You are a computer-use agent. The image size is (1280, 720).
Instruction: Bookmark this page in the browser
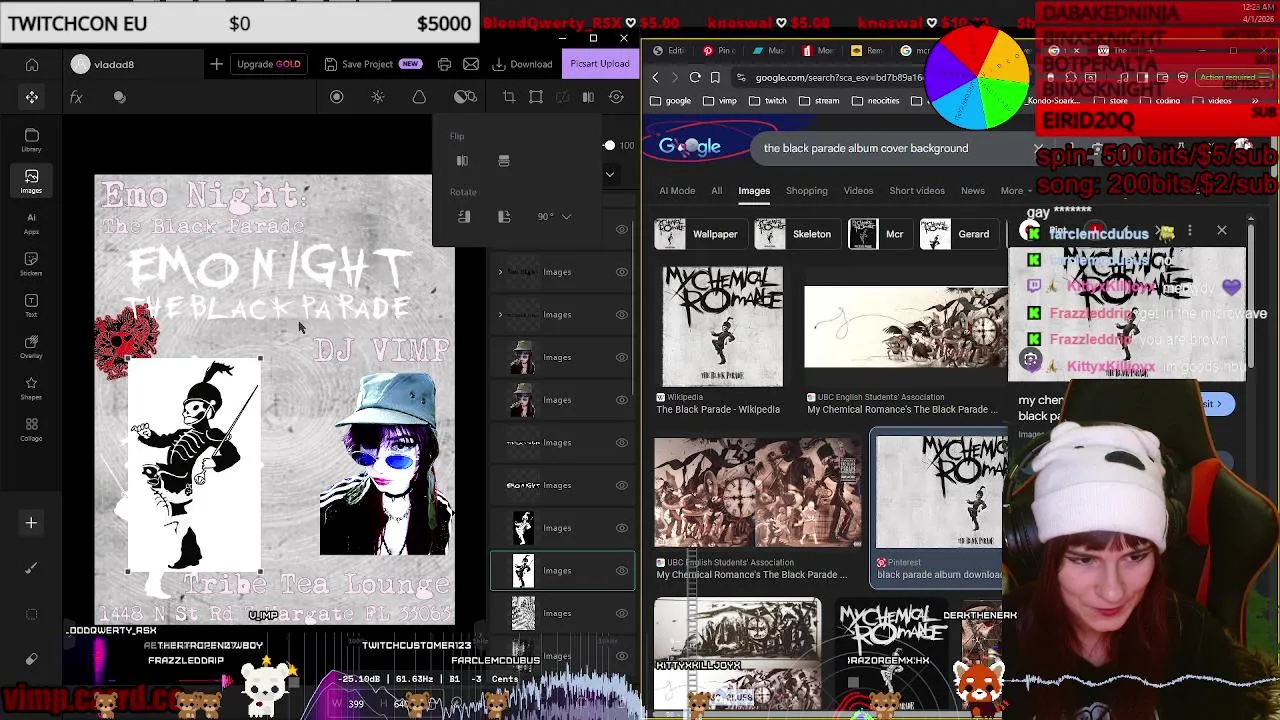(715, 77)
